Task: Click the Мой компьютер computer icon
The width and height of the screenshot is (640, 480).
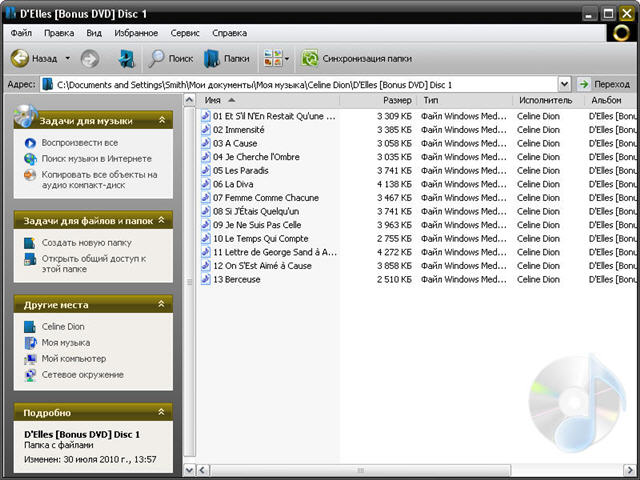Action: click(x=30, y=359)
